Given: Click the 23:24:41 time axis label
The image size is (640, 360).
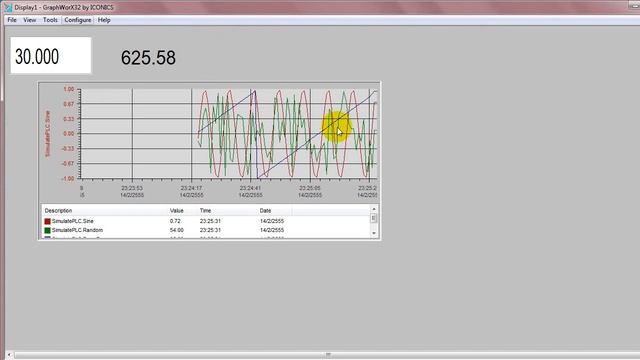Looking at the screenshot, I should coord(250,188).
